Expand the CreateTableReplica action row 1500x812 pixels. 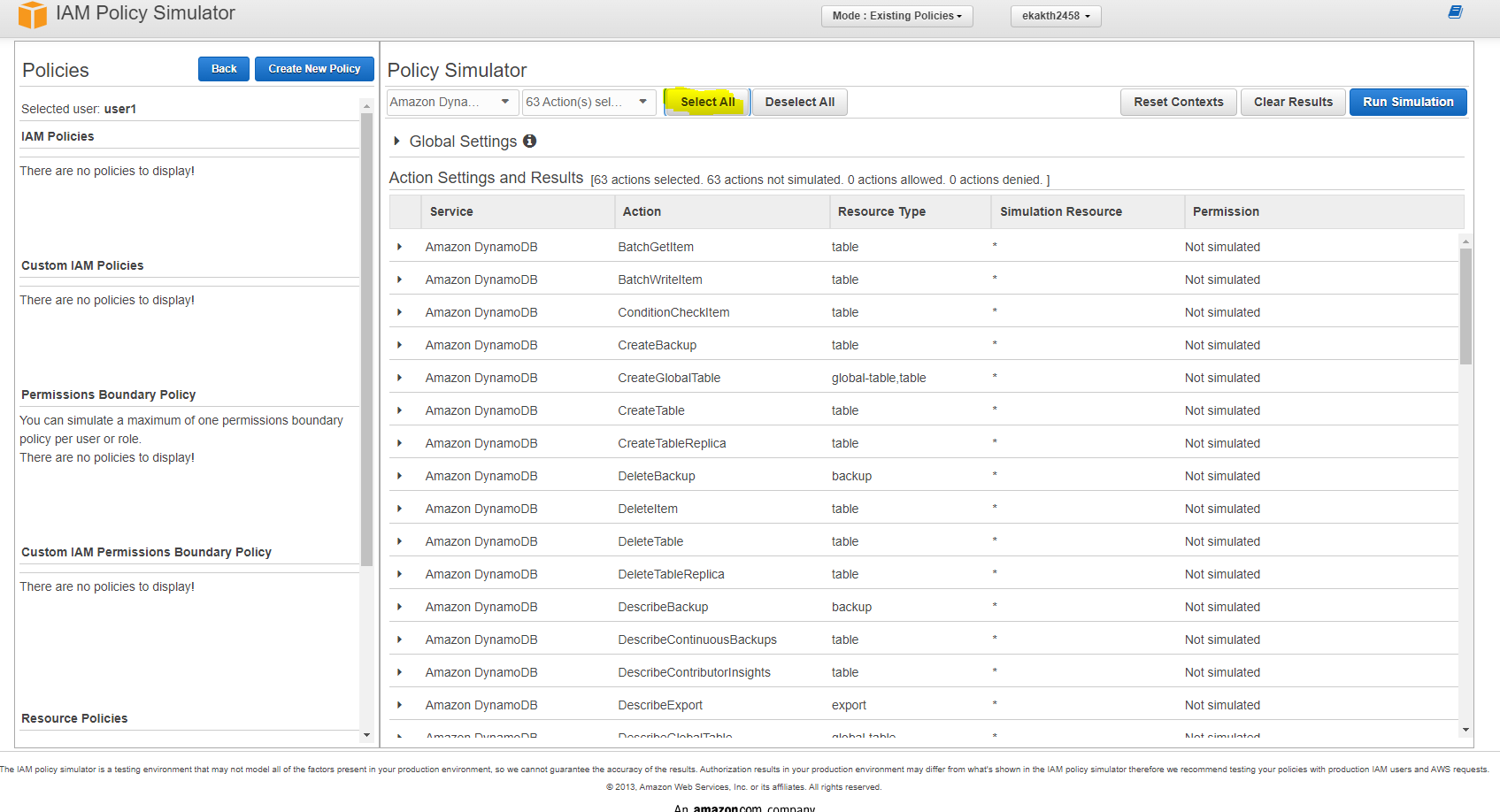400,443
